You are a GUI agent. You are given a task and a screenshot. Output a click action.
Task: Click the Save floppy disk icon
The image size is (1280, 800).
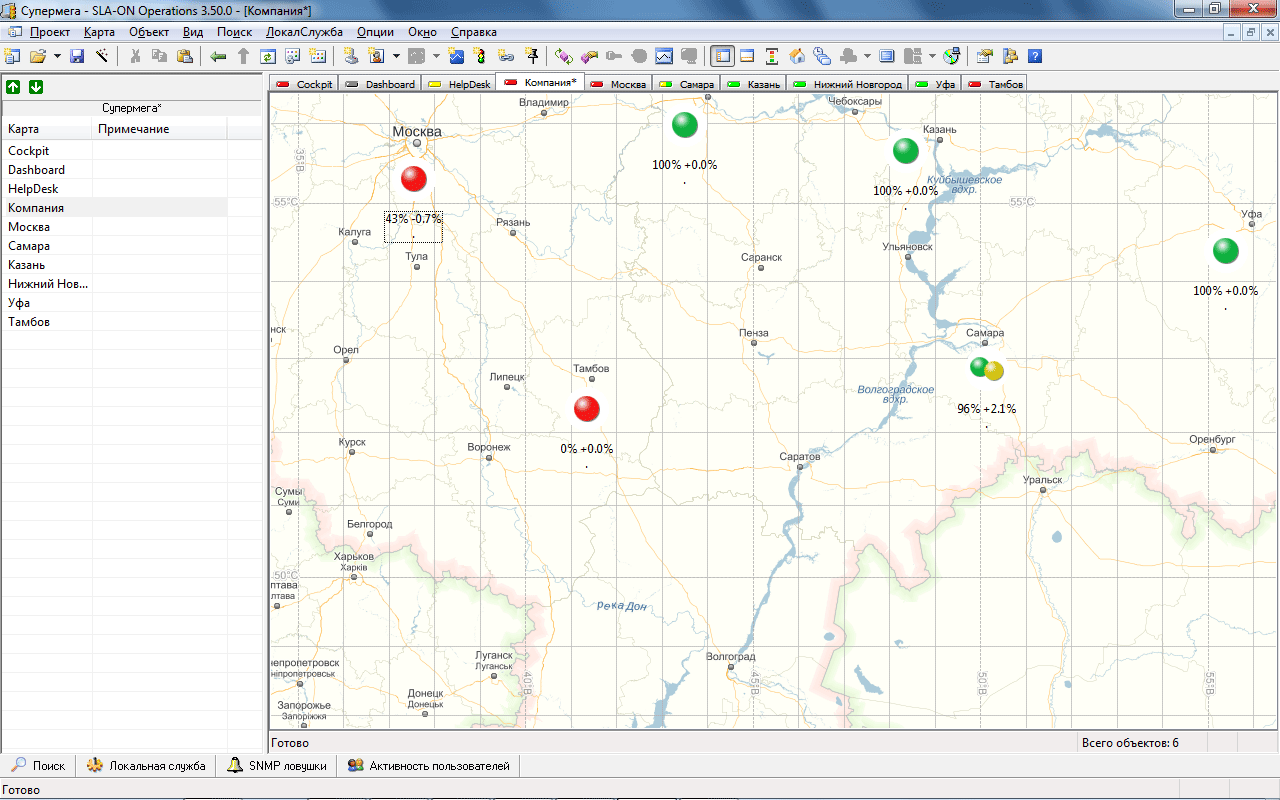coord(77,56)
